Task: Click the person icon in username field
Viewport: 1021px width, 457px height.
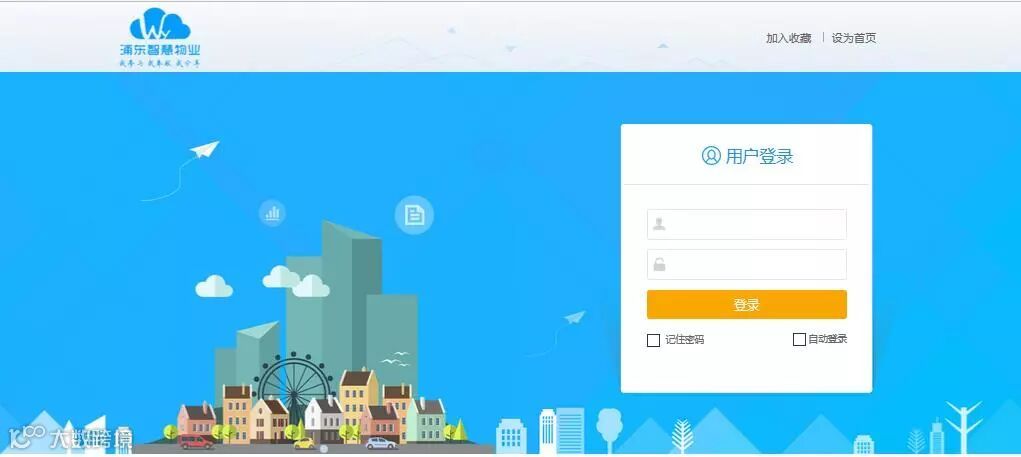Action: pyautogui.click(x=659, y=225)
